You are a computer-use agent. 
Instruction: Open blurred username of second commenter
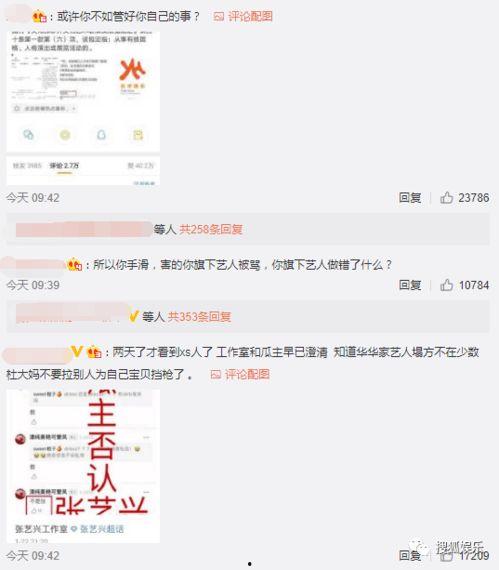[33, 265]
